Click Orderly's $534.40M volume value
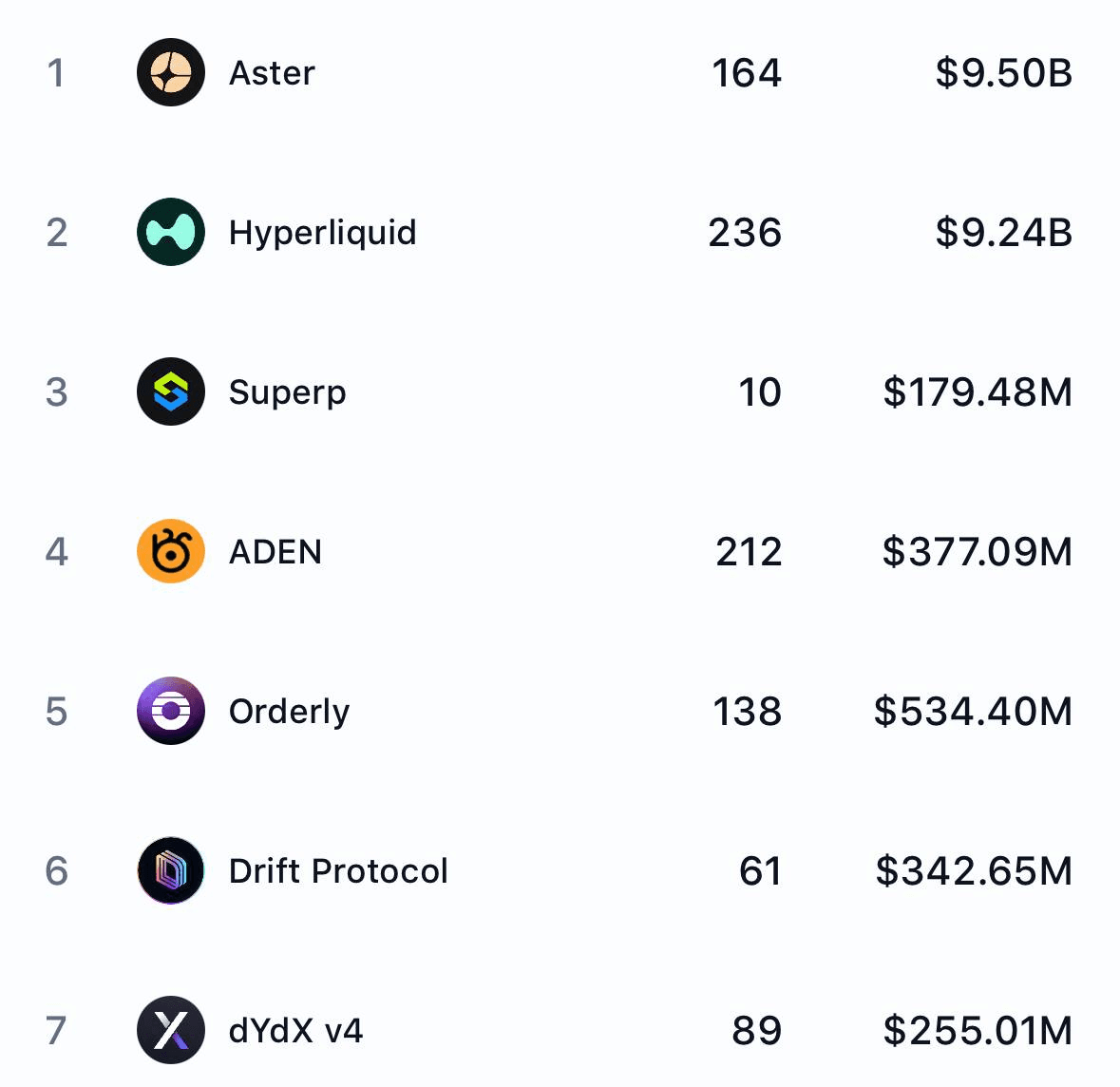The image size is (1120, 1087). [x=973, y=712]
